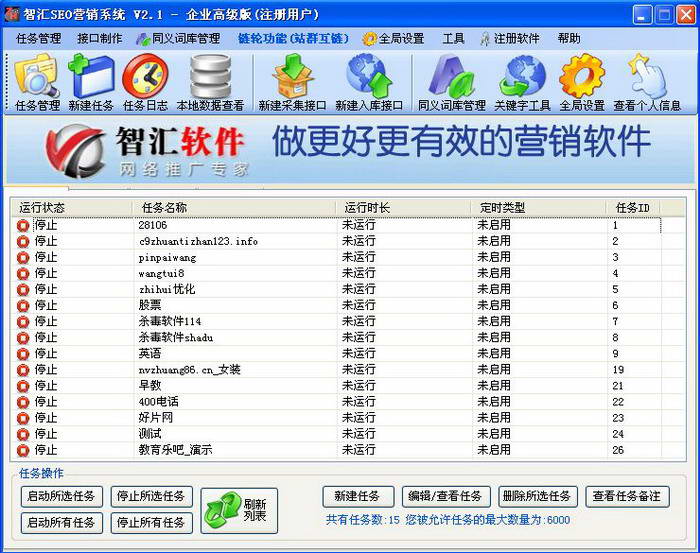
Task: Click 查看任务备注 button
Action: [x=627, y=496]
